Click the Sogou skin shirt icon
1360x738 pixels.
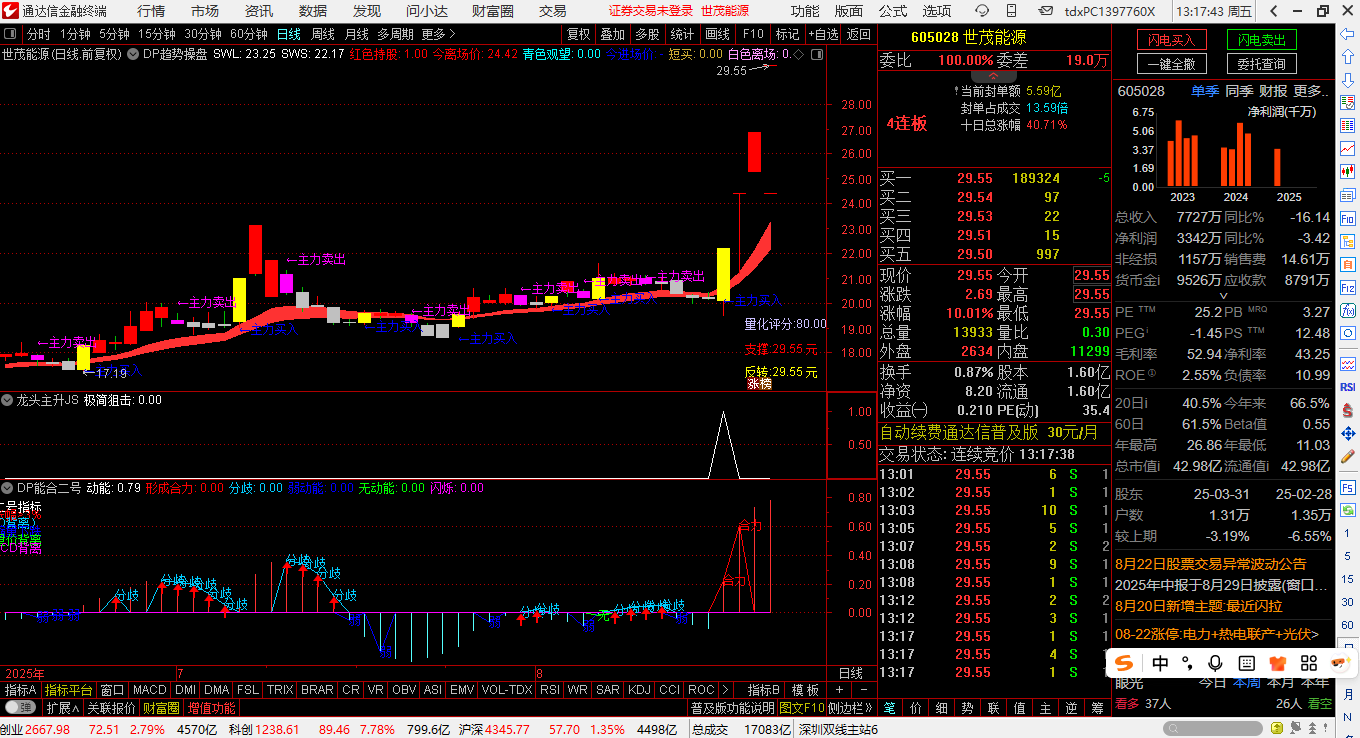(x=1276, y=664)
